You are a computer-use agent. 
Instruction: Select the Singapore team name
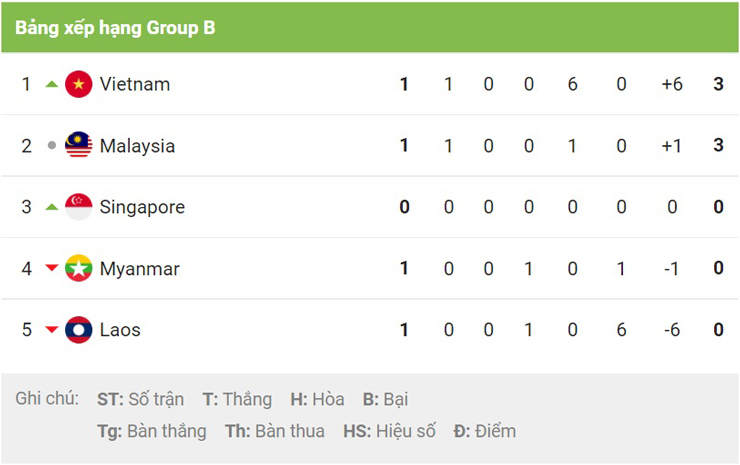(x=142, y=207)
